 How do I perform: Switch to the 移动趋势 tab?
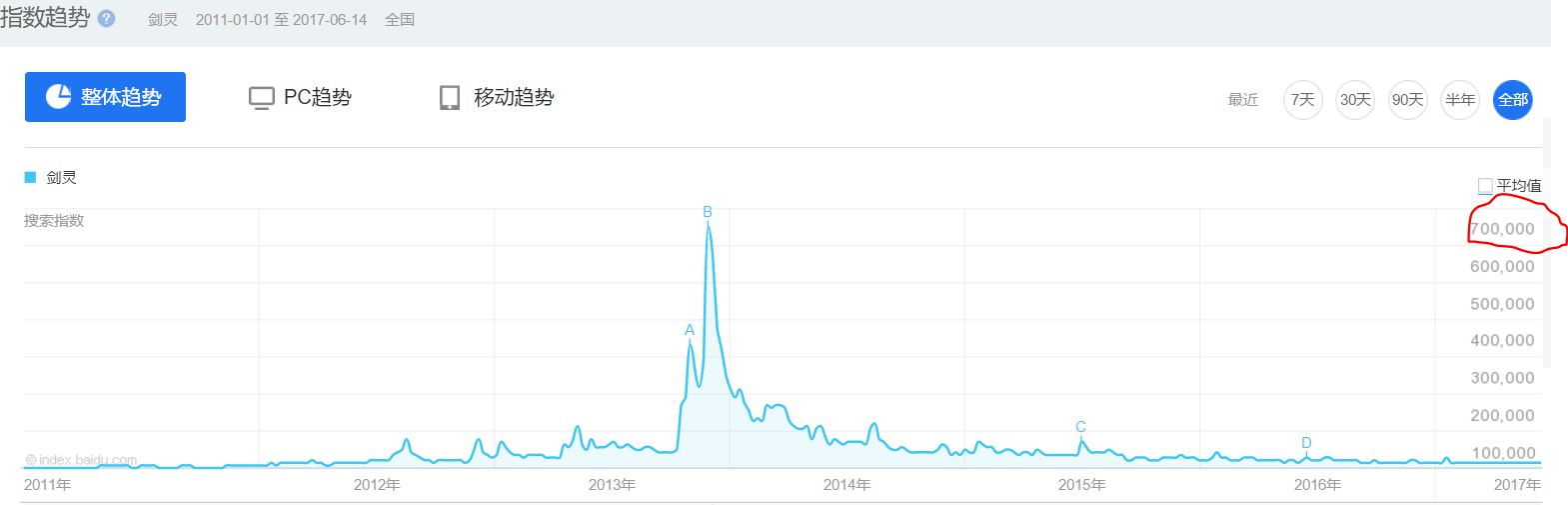[497, 98]
